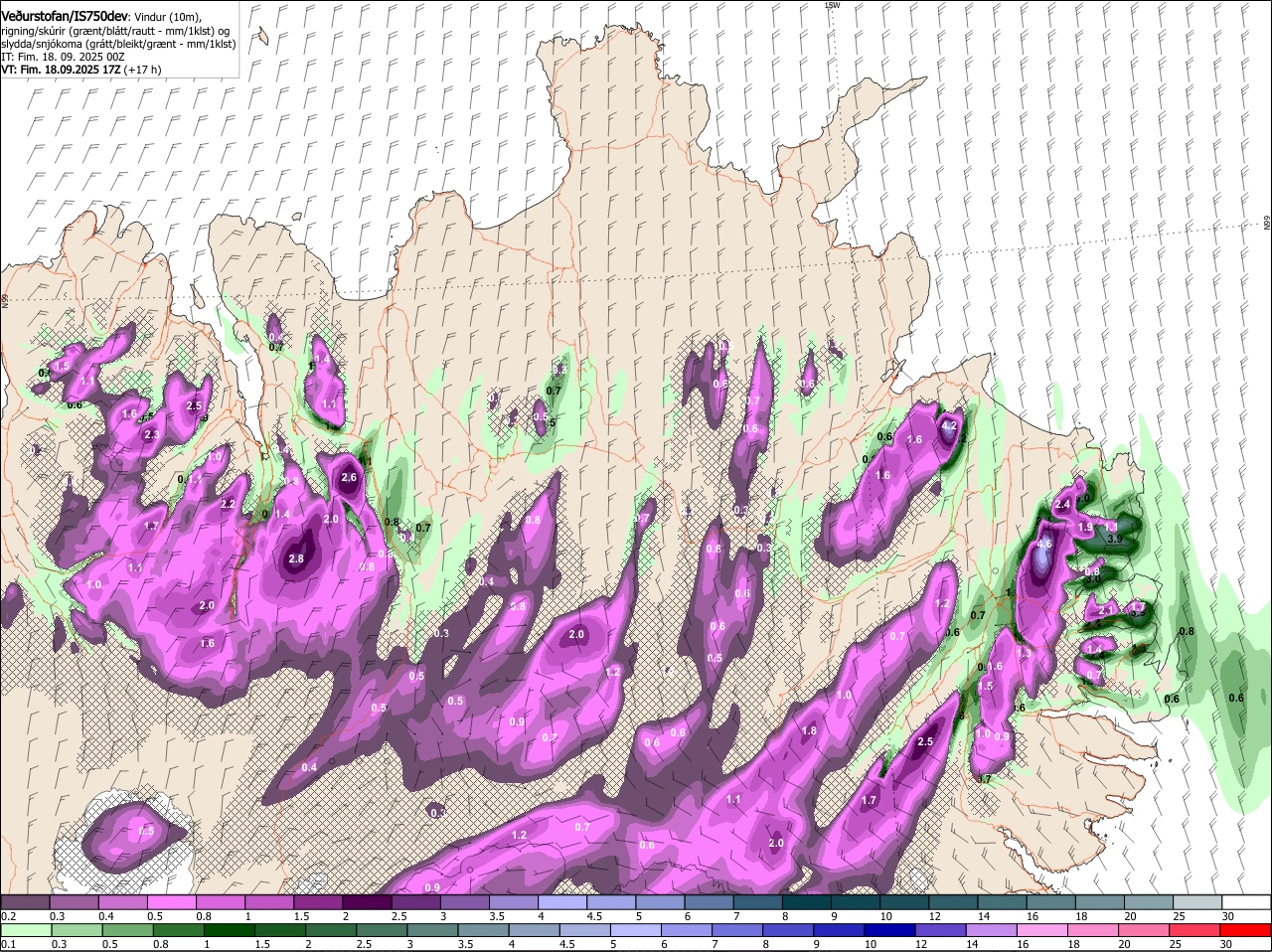This screenshot has width=1272, height=952.
Task: Click the 2.3 precipitation value on the map
Action: 152,435
